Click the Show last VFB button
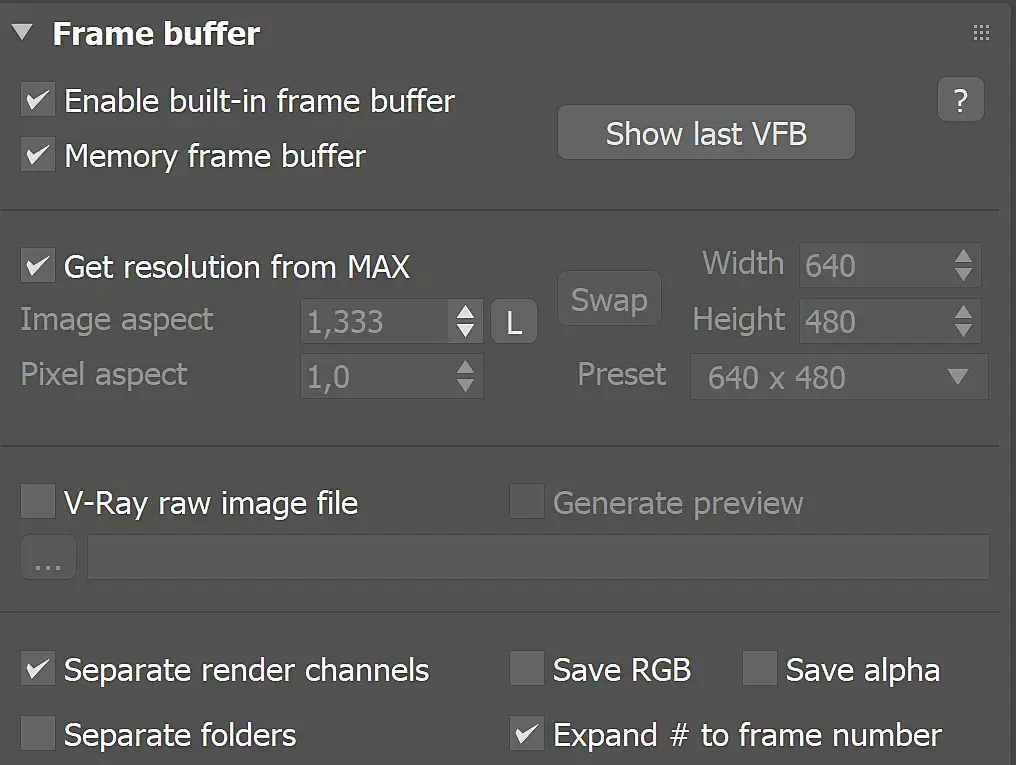The height and width of the screenshot is (765, 1016). (706, 133)
